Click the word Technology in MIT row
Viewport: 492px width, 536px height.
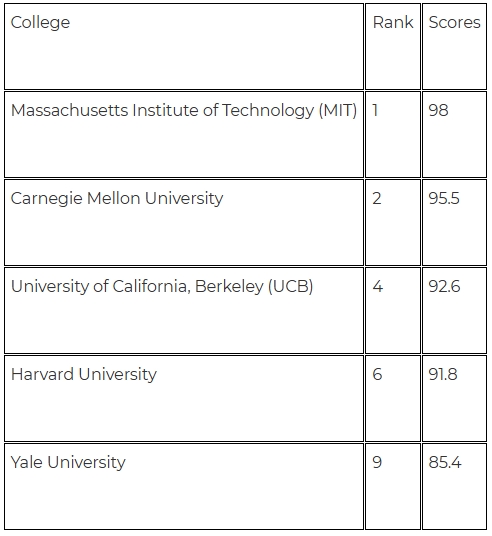(268, 111)
